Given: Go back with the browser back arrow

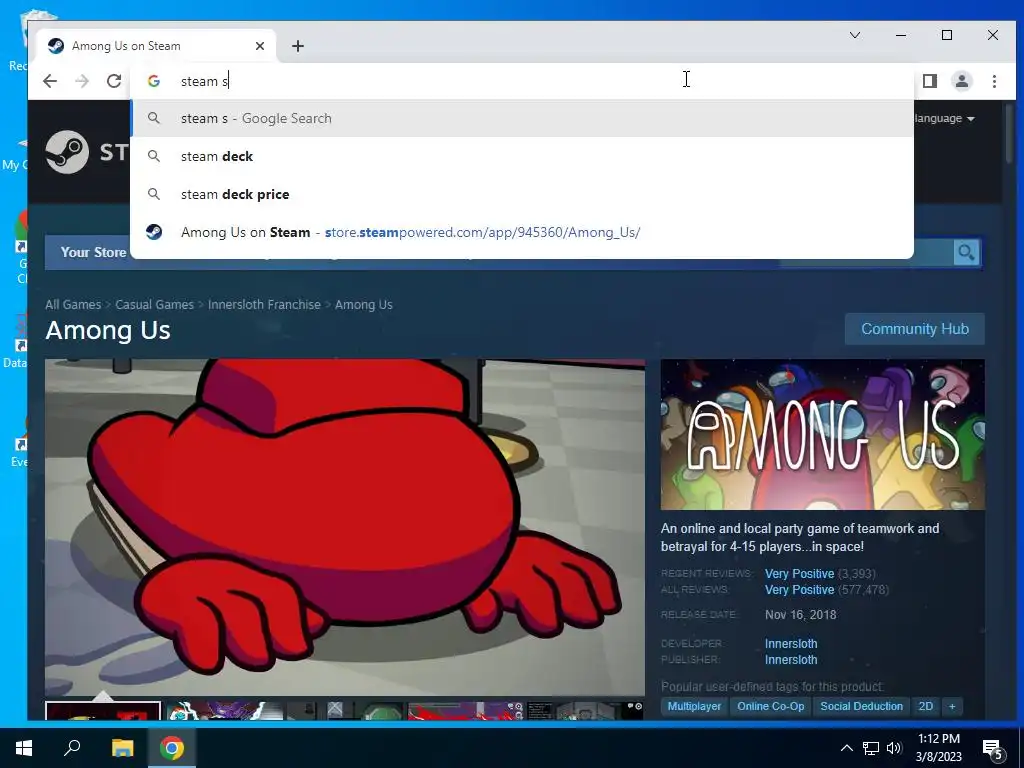Looking at the screenshot, I should [50, 81].
